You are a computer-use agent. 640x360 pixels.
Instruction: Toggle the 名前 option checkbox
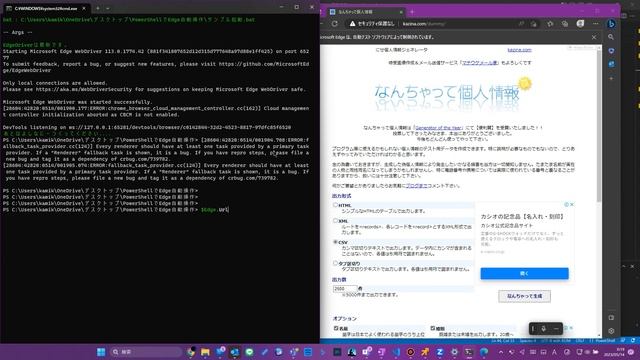click(336, 328)
